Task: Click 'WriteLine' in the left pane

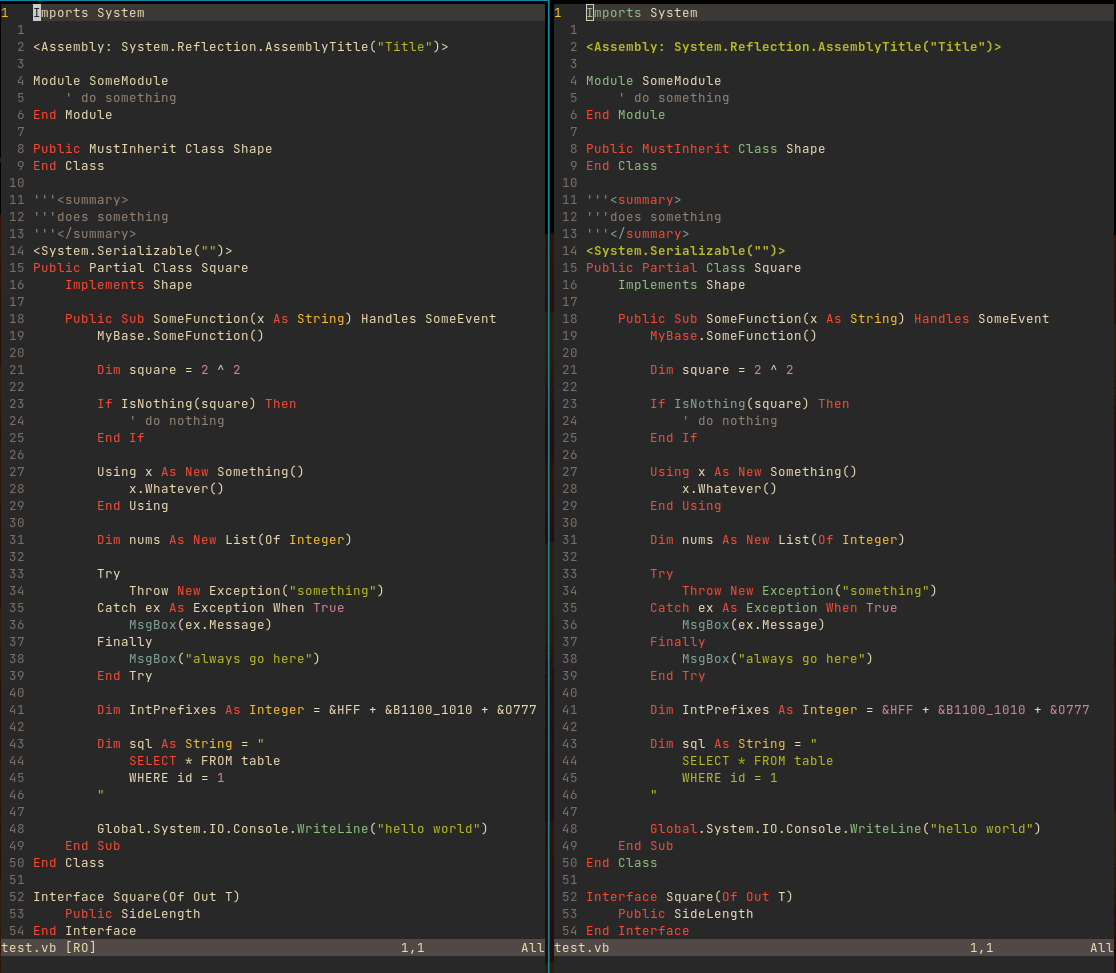Action: tap(333, 829)
